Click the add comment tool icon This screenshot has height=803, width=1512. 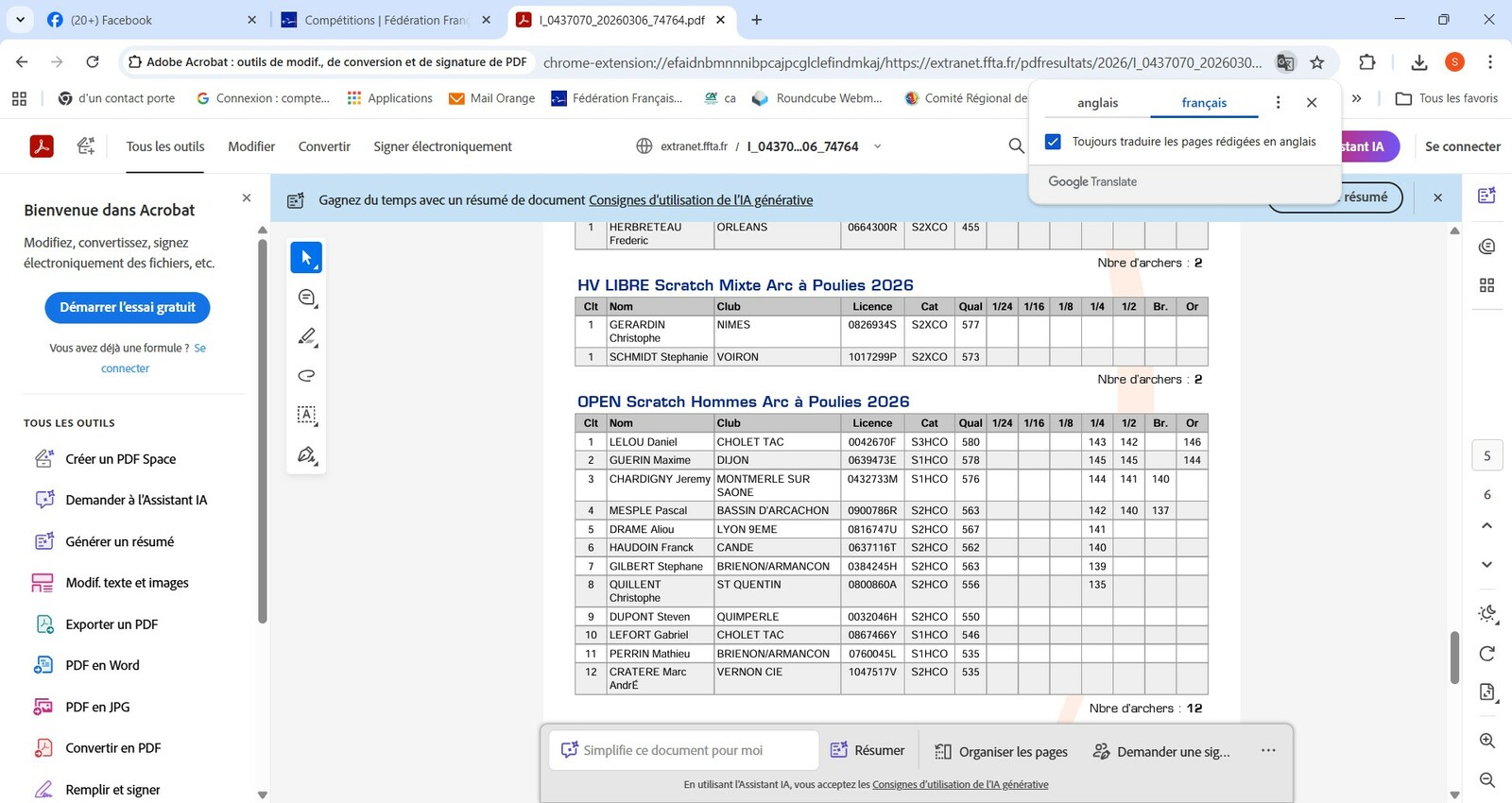(306, 298)
